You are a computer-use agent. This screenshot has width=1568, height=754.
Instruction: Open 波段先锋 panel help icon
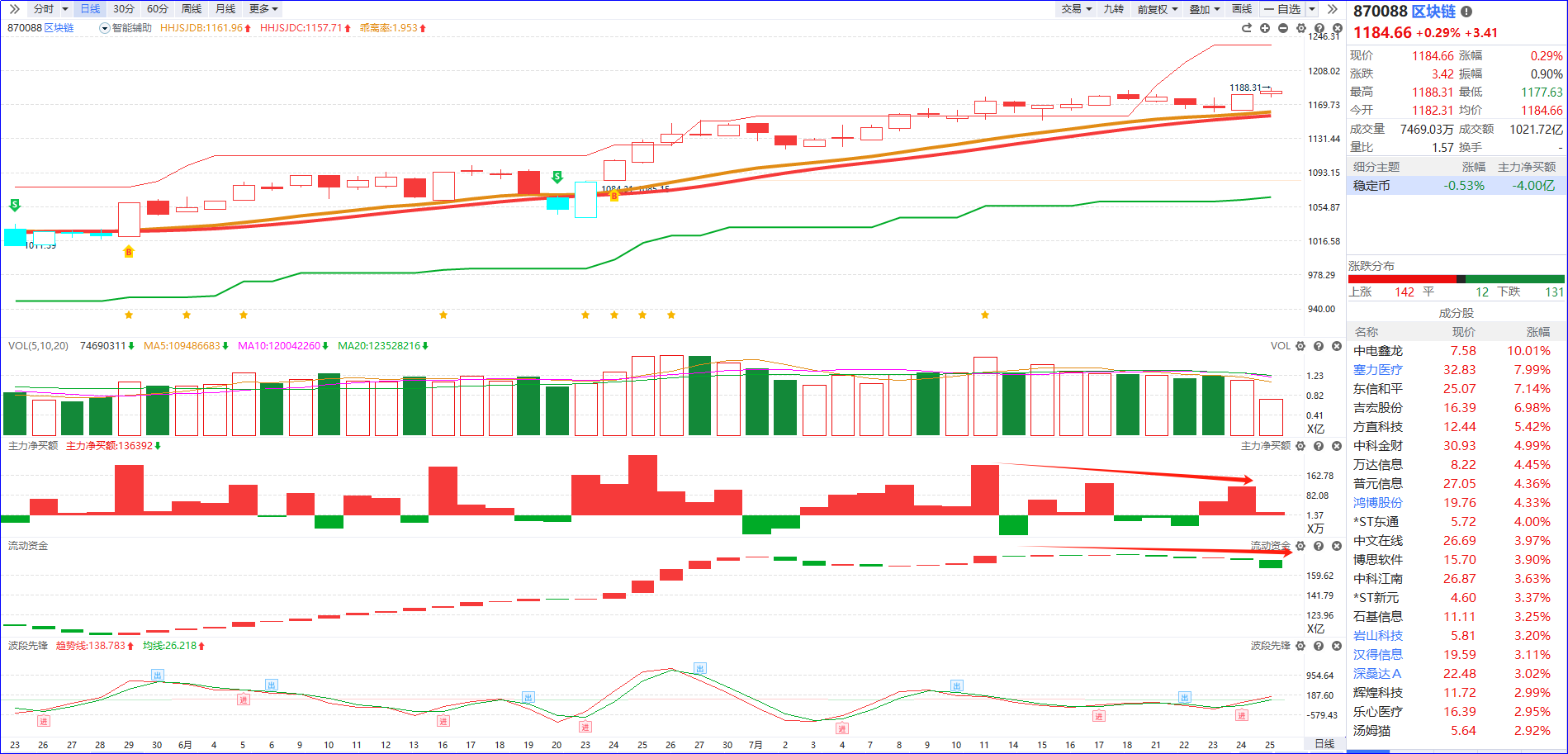[x=1319, y=646]
